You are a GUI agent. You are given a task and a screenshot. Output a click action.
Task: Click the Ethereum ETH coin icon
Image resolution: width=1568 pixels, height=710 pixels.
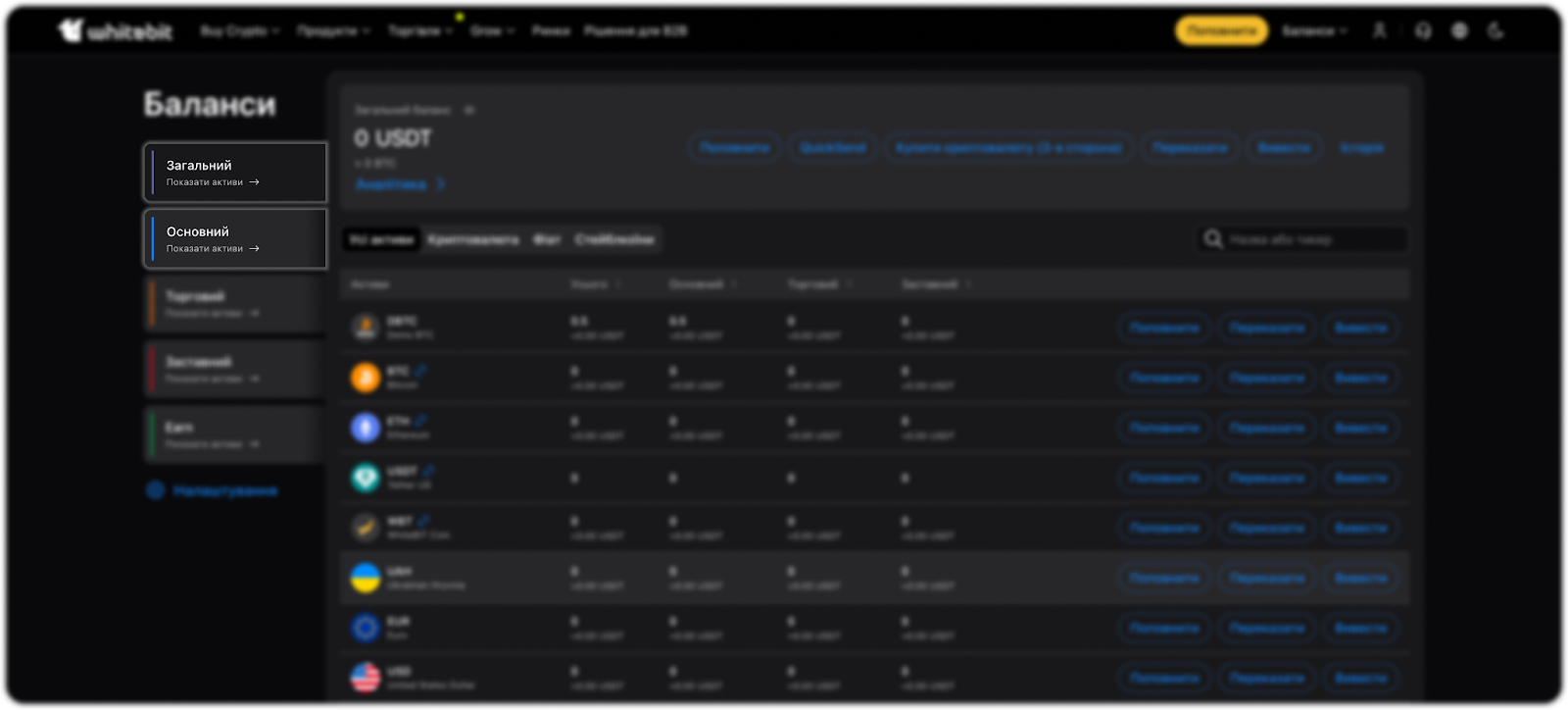[x=366, y=428]
